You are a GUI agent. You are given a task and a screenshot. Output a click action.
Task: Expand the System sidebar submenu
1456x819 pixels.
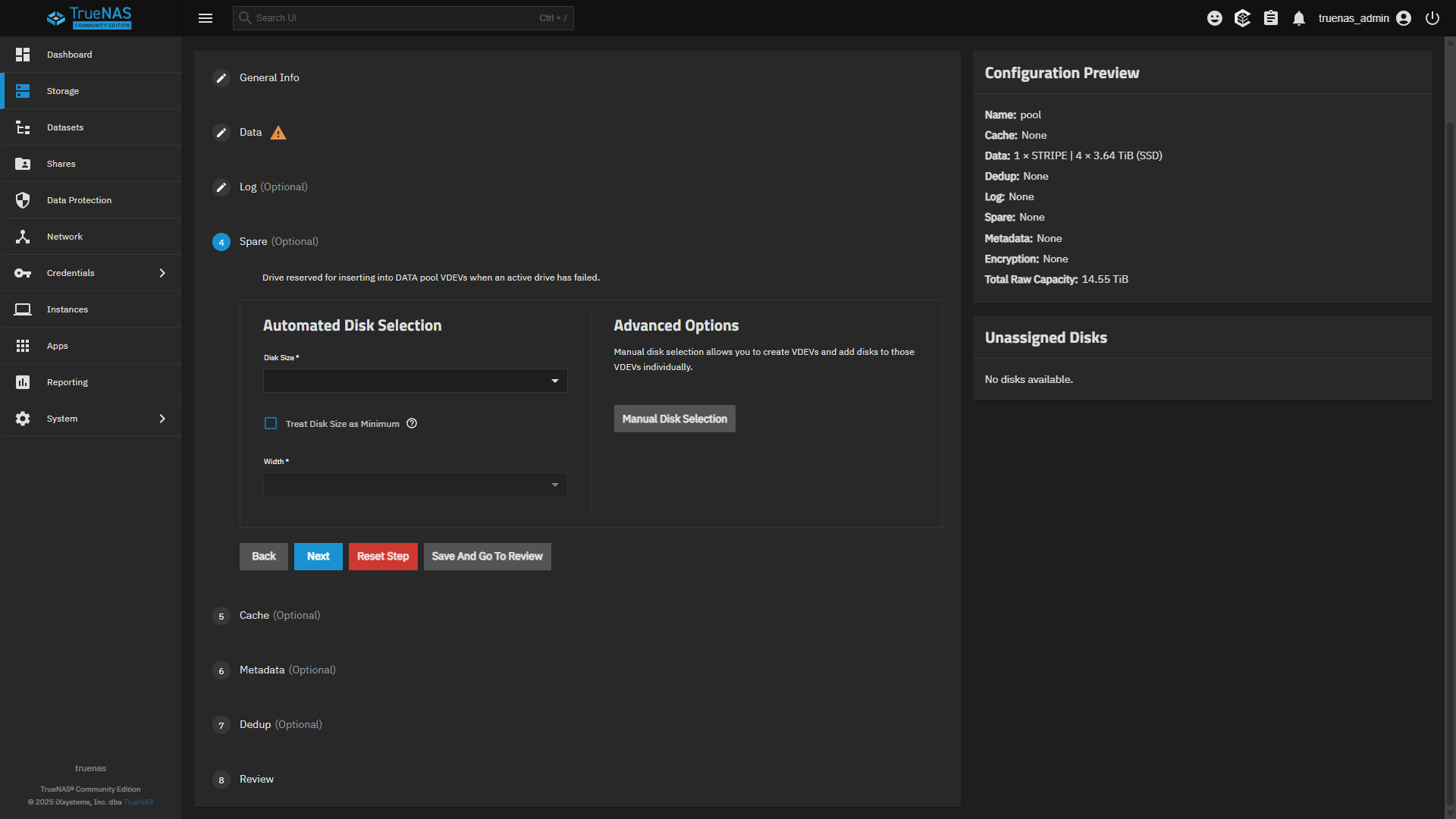click(x=162, y=419)
